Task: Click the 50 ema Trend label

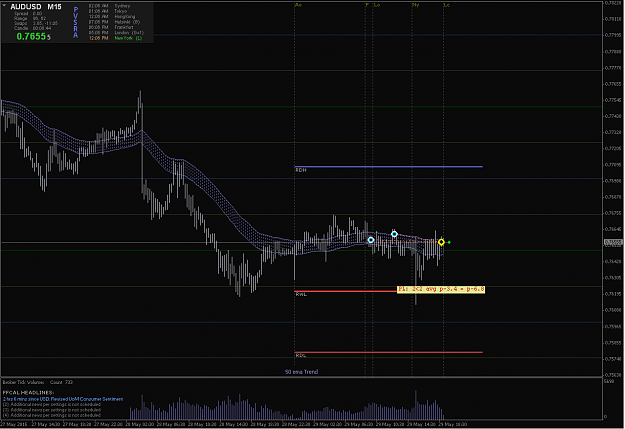Action: pos(301,372)
